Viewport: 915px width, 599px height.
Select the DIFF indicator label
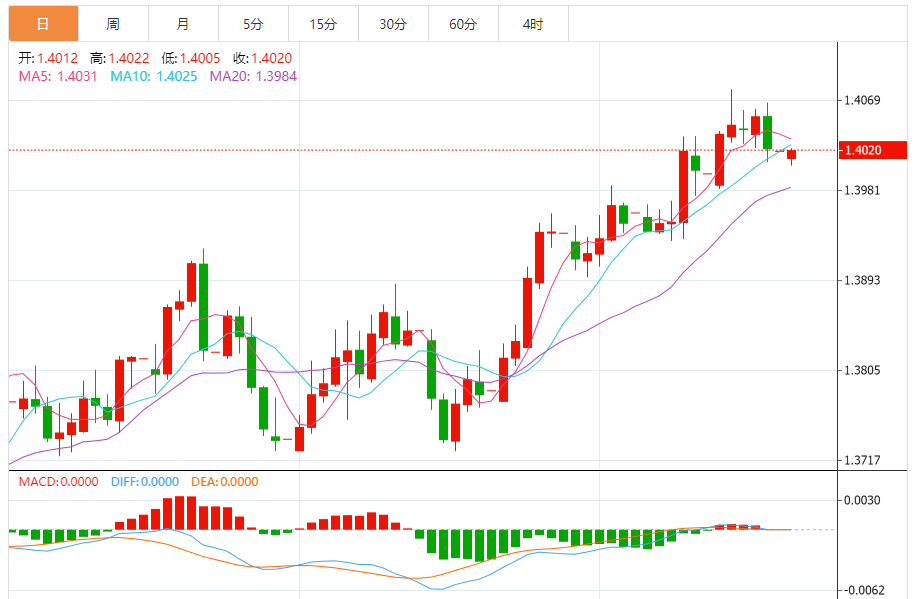click(143, 481)
